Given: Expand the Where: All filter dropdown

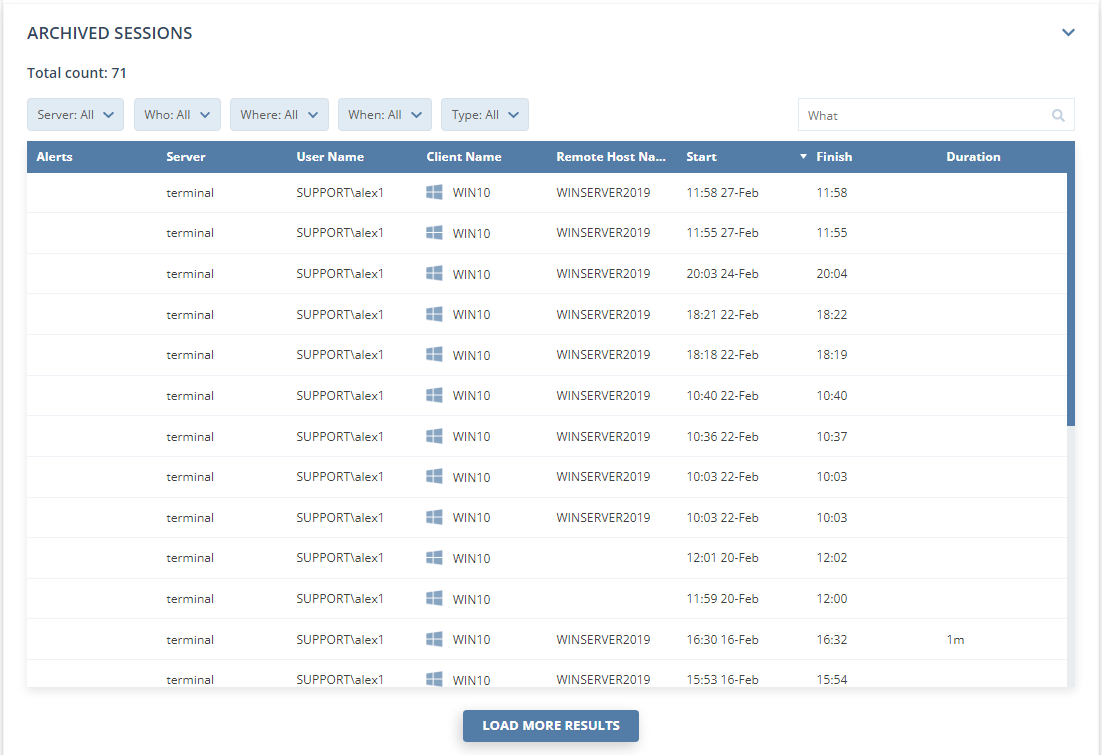Looking at the screenshot, I should [x=279, y=115].
